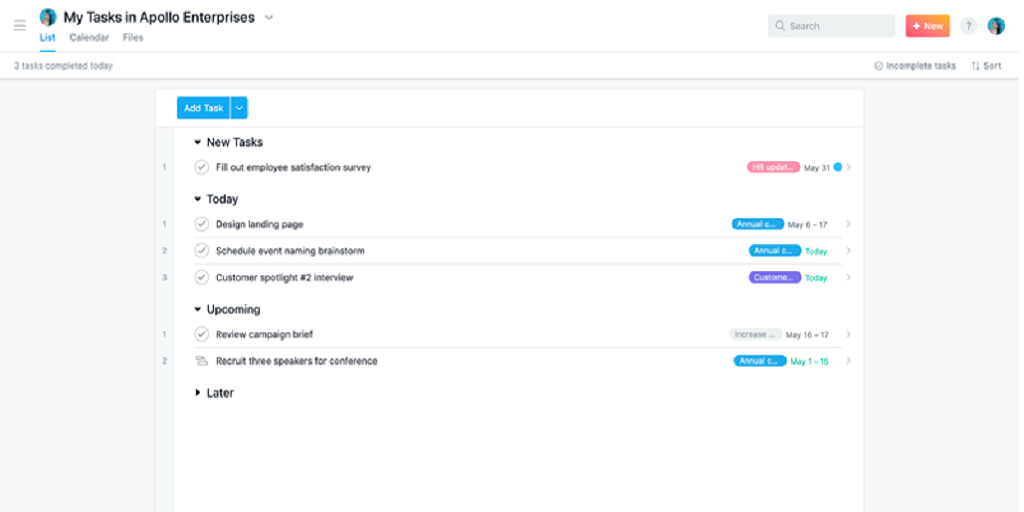Image resolution: width=1024 pixels, height=512 pixels.
Task: Open details arrow for Design landing page
Action: (849, 224)
